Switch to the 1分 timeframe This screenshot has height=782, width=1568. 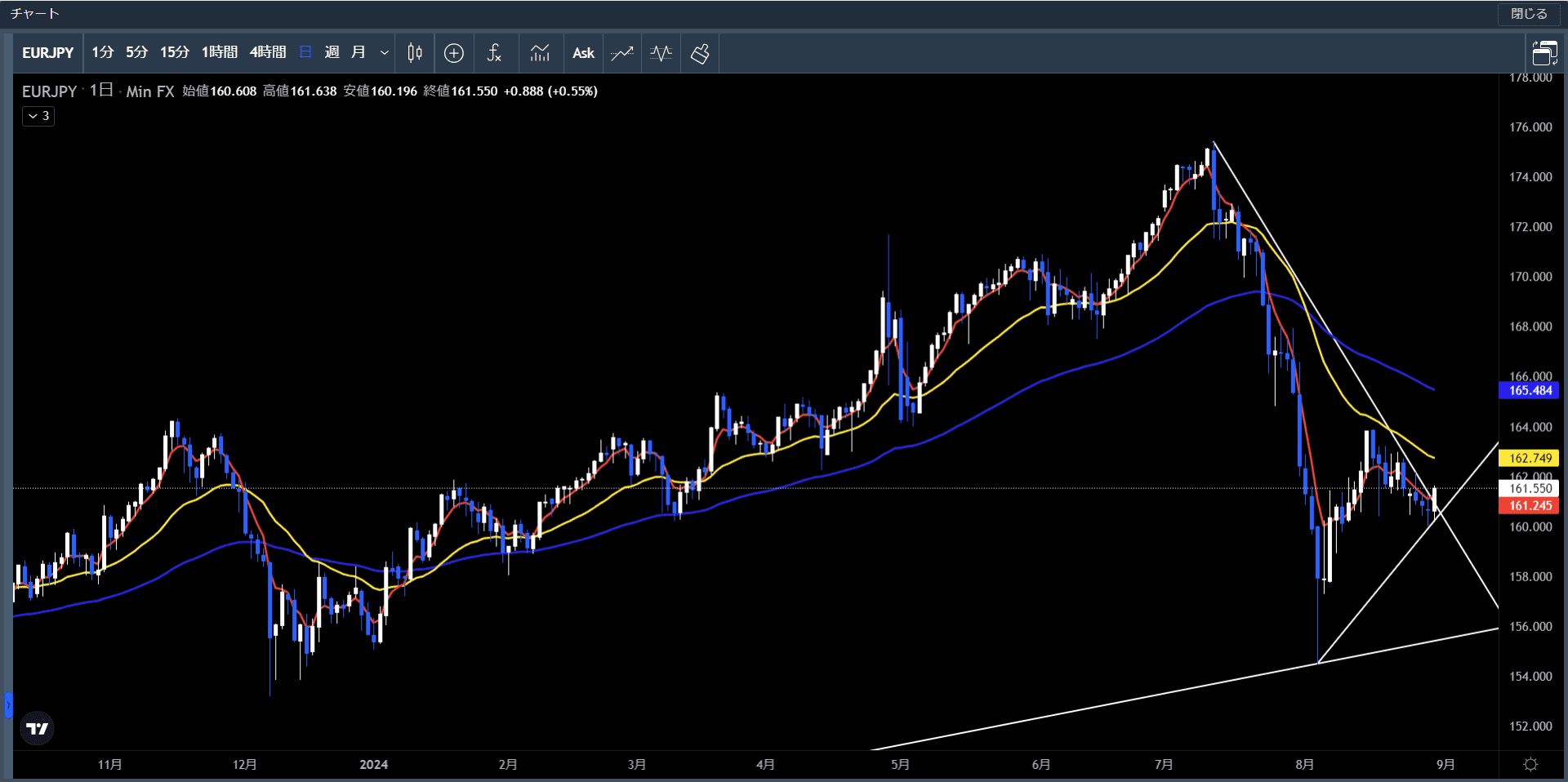tap(102, 53)
